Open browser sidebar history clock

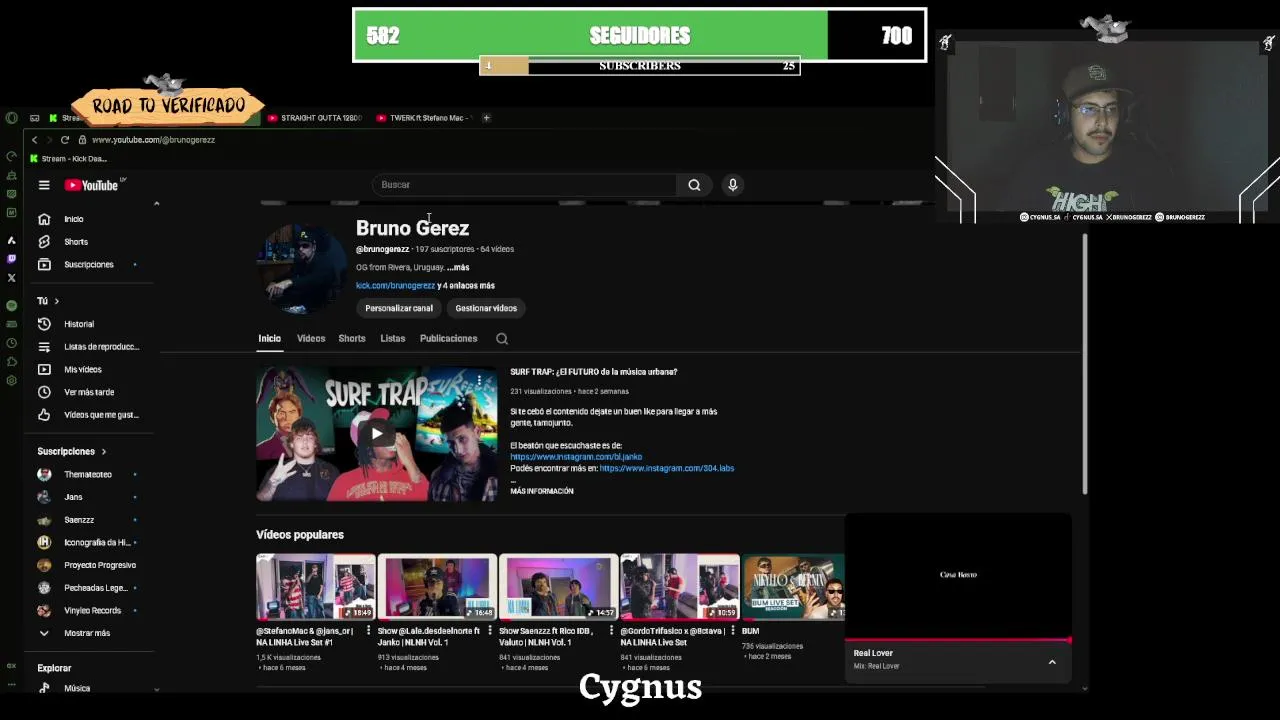11,343
